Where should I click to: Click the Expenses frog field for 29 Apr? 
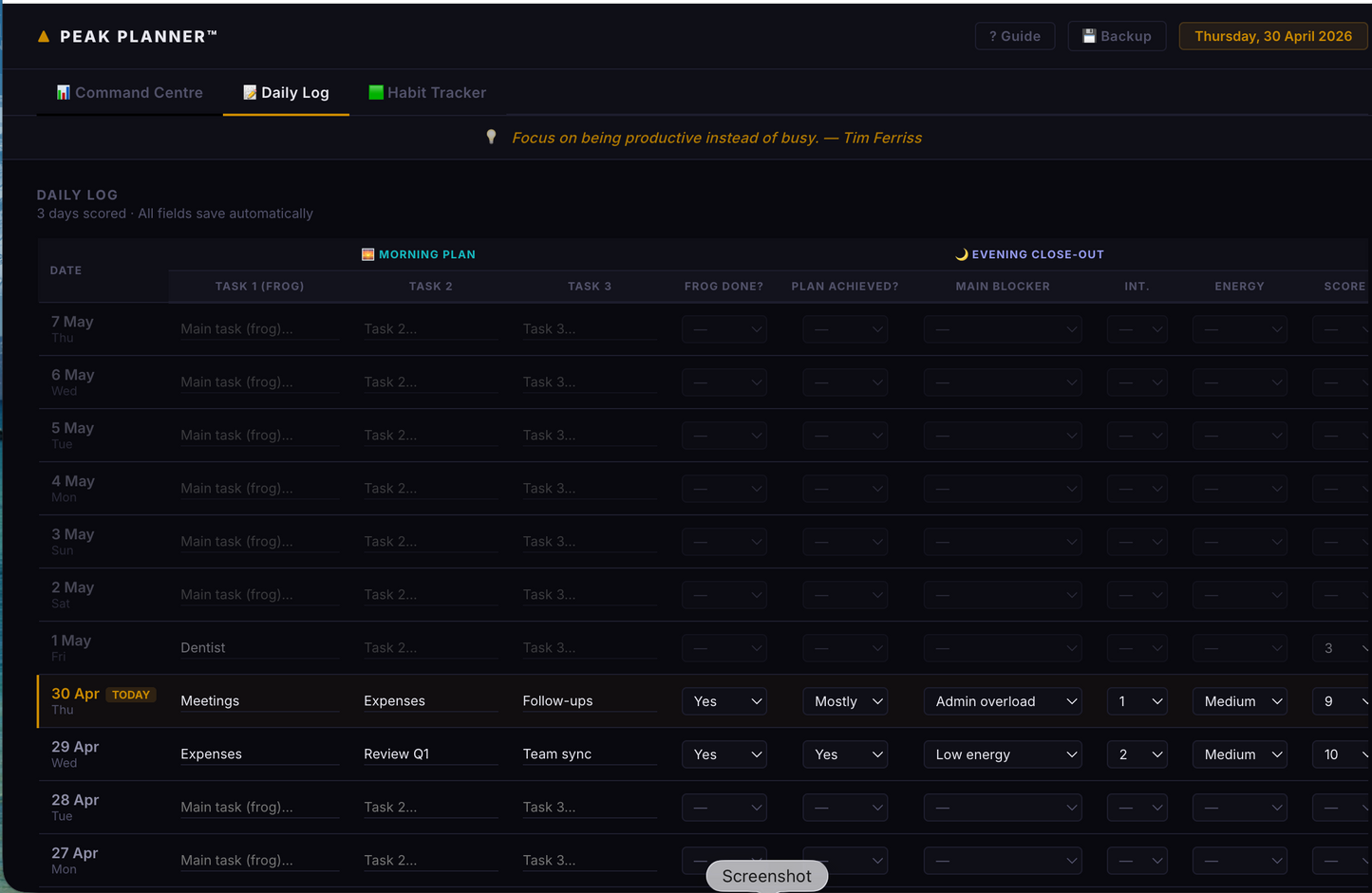[260, 754]
